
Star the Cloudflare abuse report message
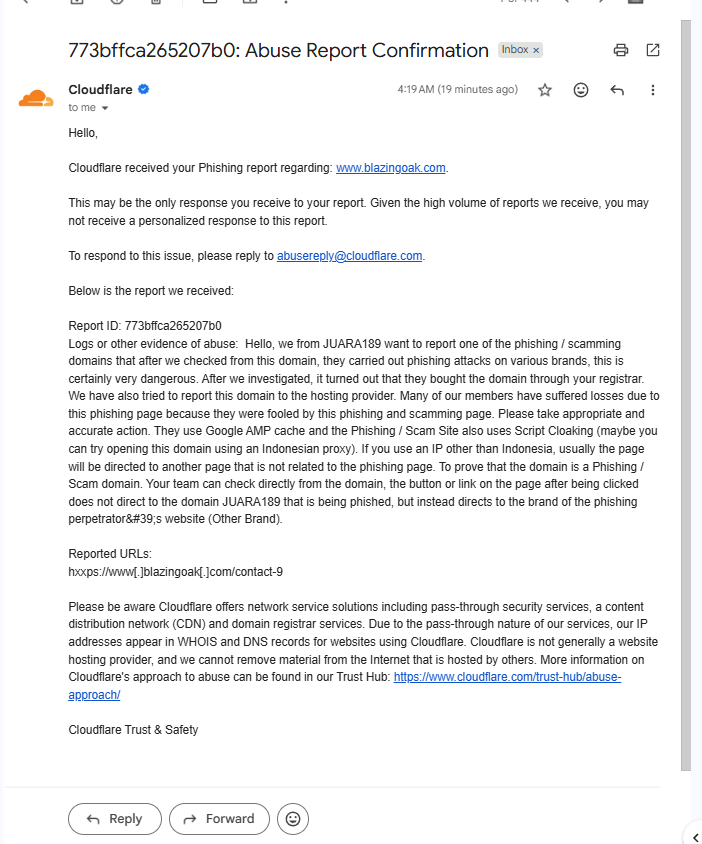(x=545, y=90)
